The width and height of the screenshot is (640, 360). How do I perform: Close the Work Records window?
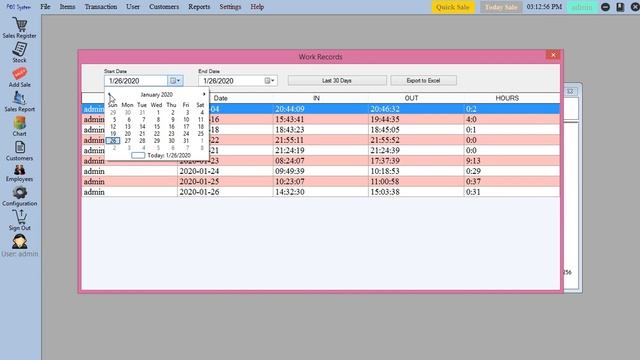tap(553, 55)
